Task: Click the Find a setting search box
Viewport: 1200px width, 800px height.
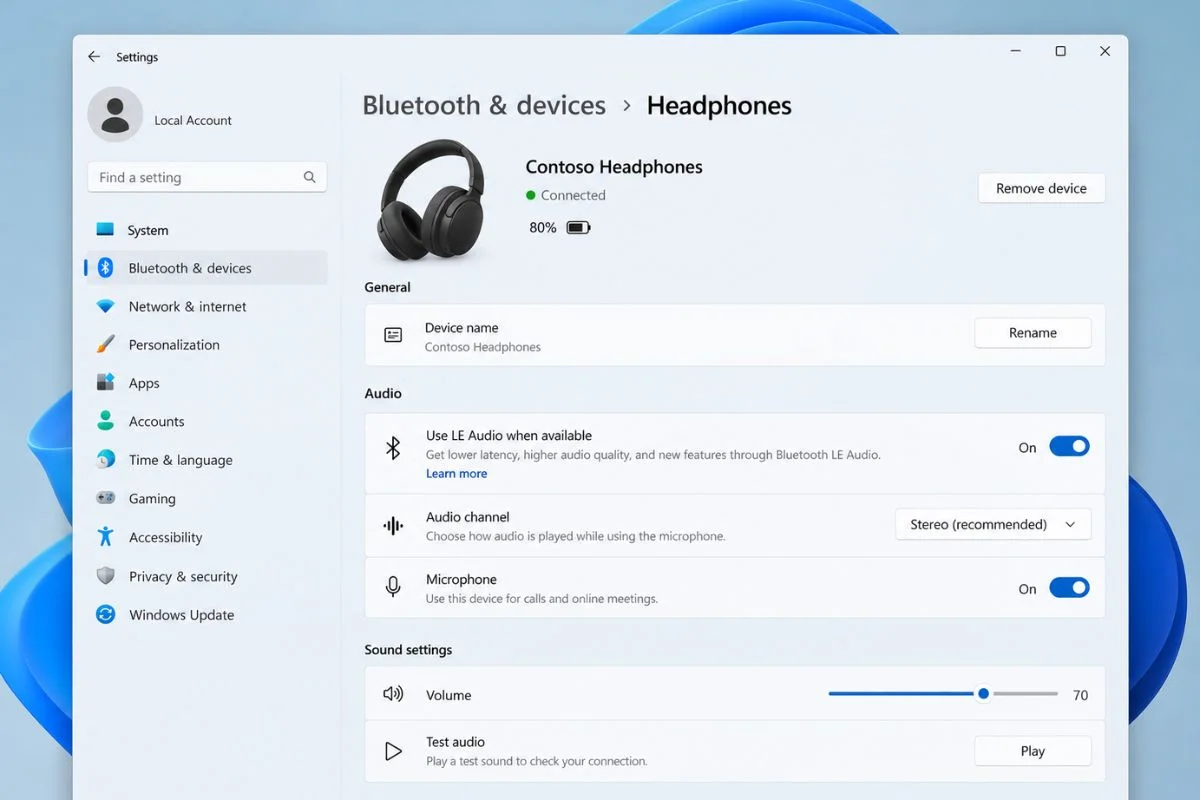Action: pyautogui.click(x=207, y=177)
